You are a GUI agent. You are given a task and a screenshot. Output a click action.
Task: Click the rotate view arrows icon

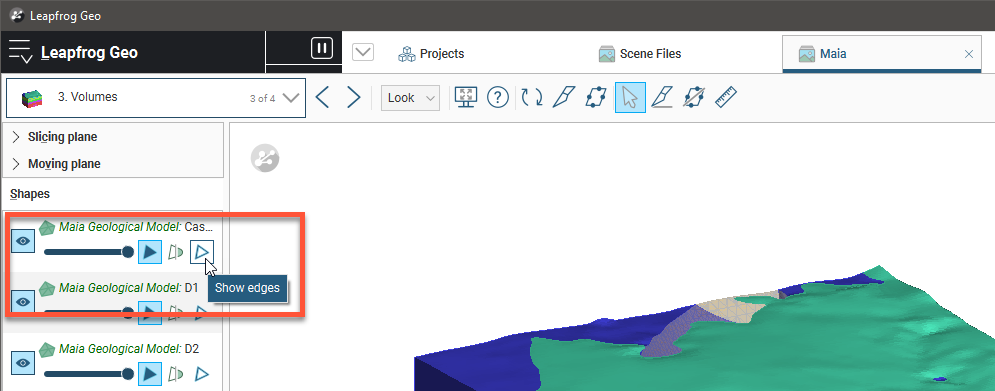(532, 97)
